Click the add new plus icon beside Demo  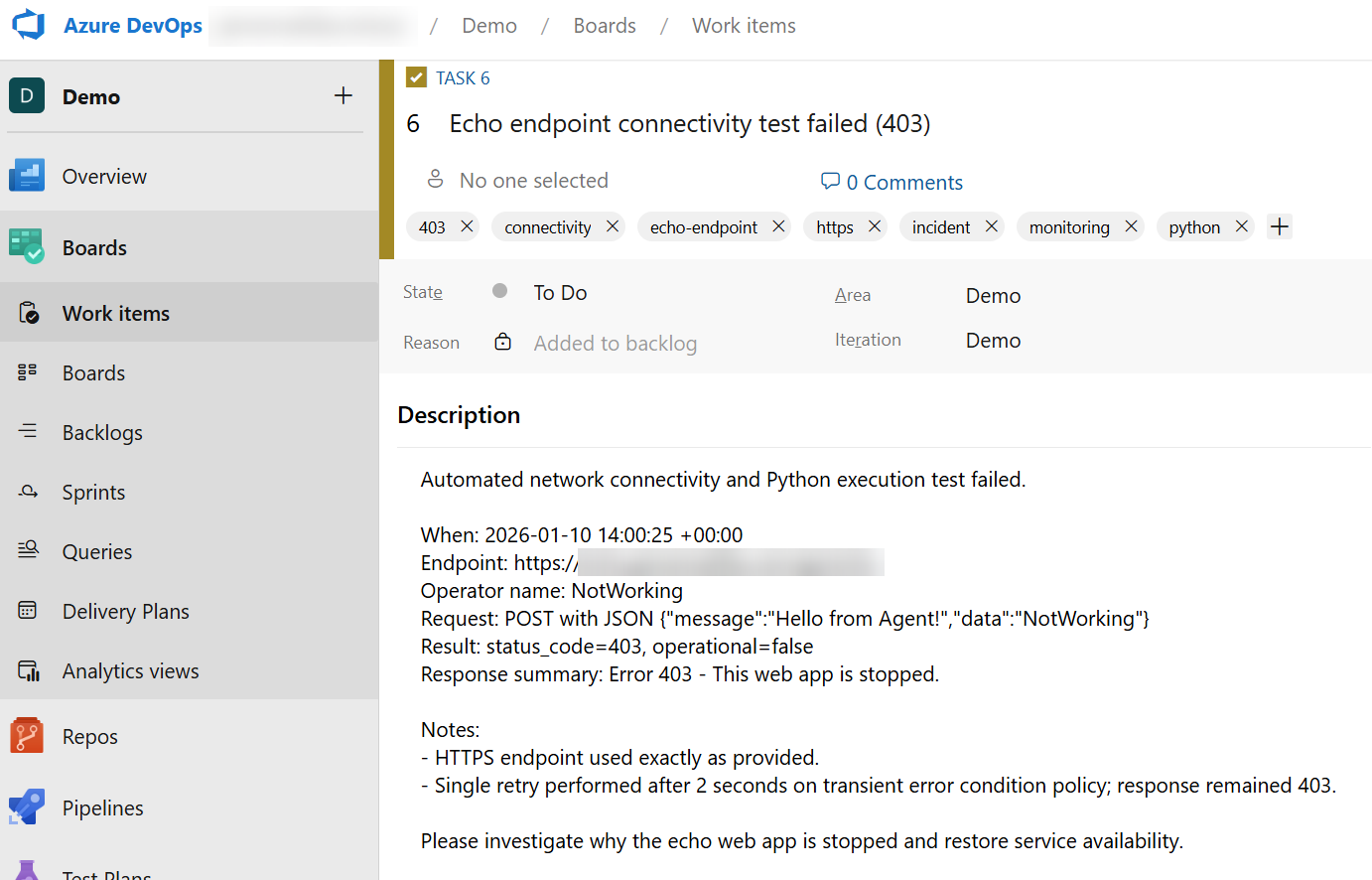[343, 95]
